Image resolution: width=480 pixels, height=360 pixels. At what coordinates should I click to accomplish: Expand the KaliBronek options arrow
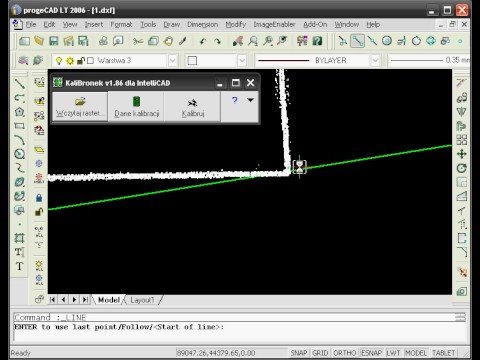click(x=251, y=100)
